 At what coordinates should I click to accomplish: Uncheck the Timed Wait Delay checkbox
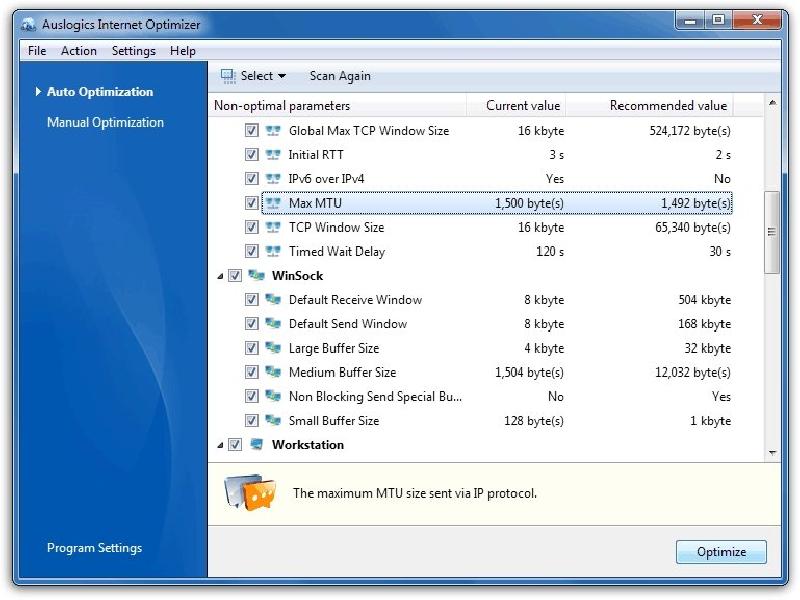tap(251, 251)
